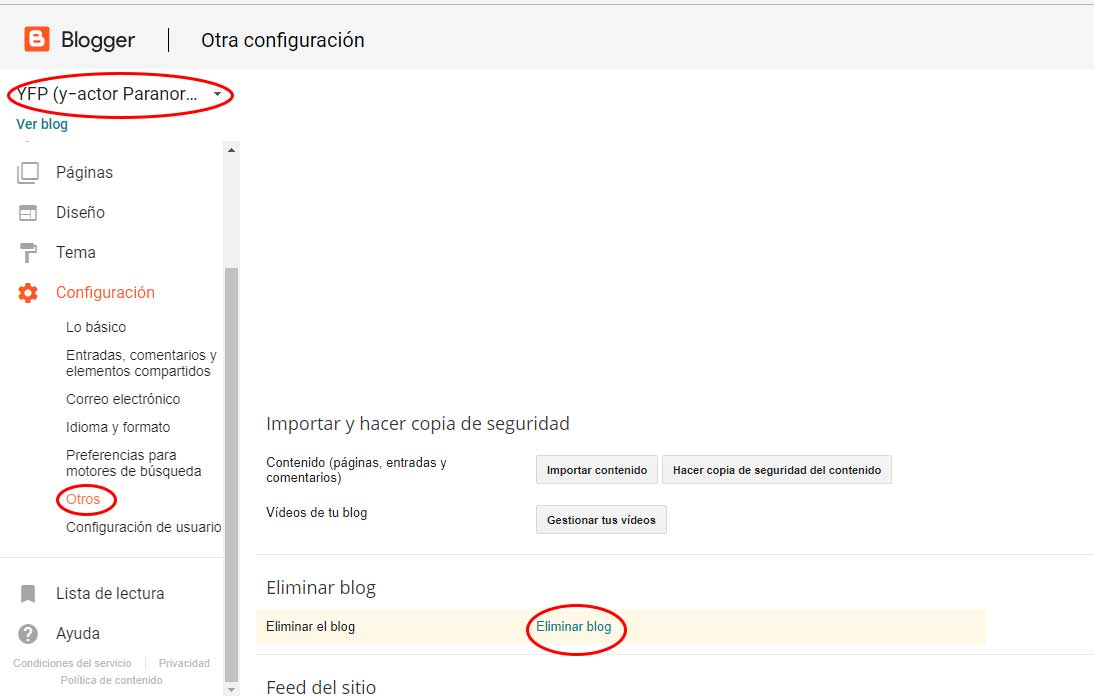Click the Diseño layout icon

tap(28, 213)
